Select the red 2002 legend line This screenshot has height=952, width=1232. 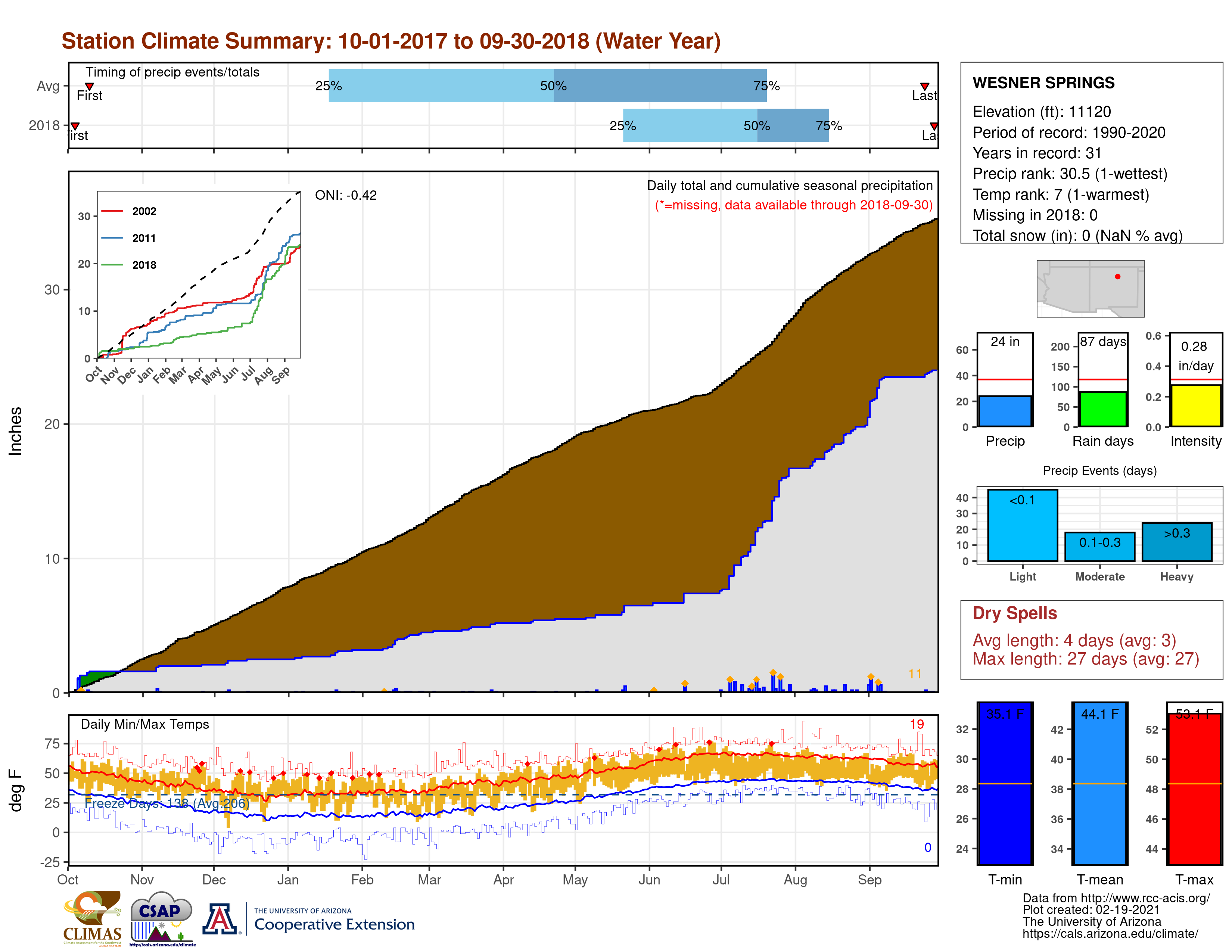(x=112, y=211)
